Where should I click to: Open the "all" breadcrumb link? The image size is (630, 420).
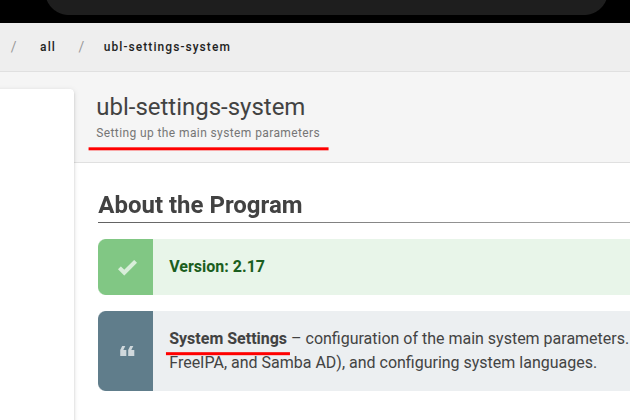click(x=48, y=47)
